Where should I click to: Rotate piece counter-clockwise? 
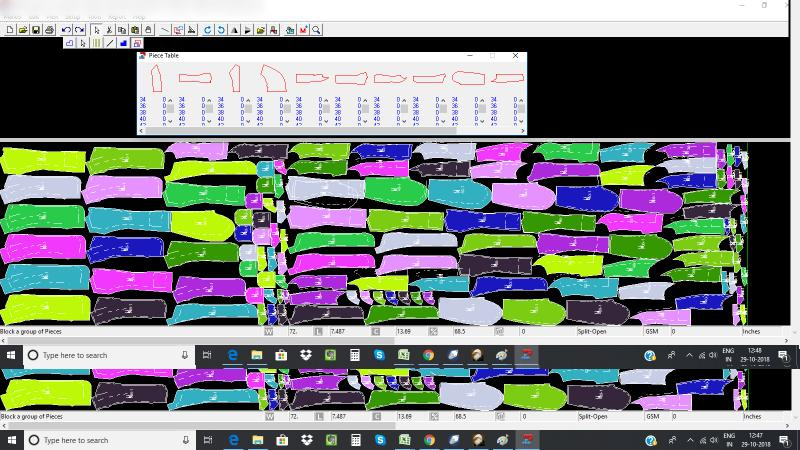coord(221,30)
